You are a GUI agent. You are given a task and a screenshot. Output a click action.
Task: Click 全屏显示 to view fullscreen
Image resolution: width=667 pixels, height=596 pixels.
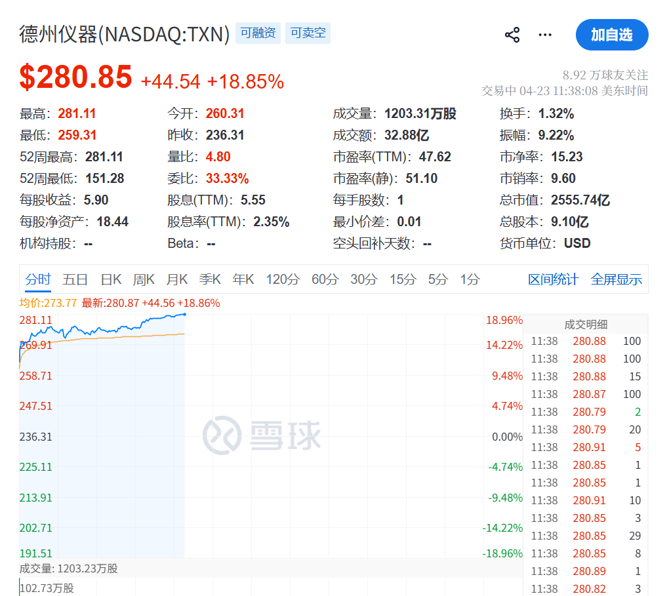pos(616,280)
